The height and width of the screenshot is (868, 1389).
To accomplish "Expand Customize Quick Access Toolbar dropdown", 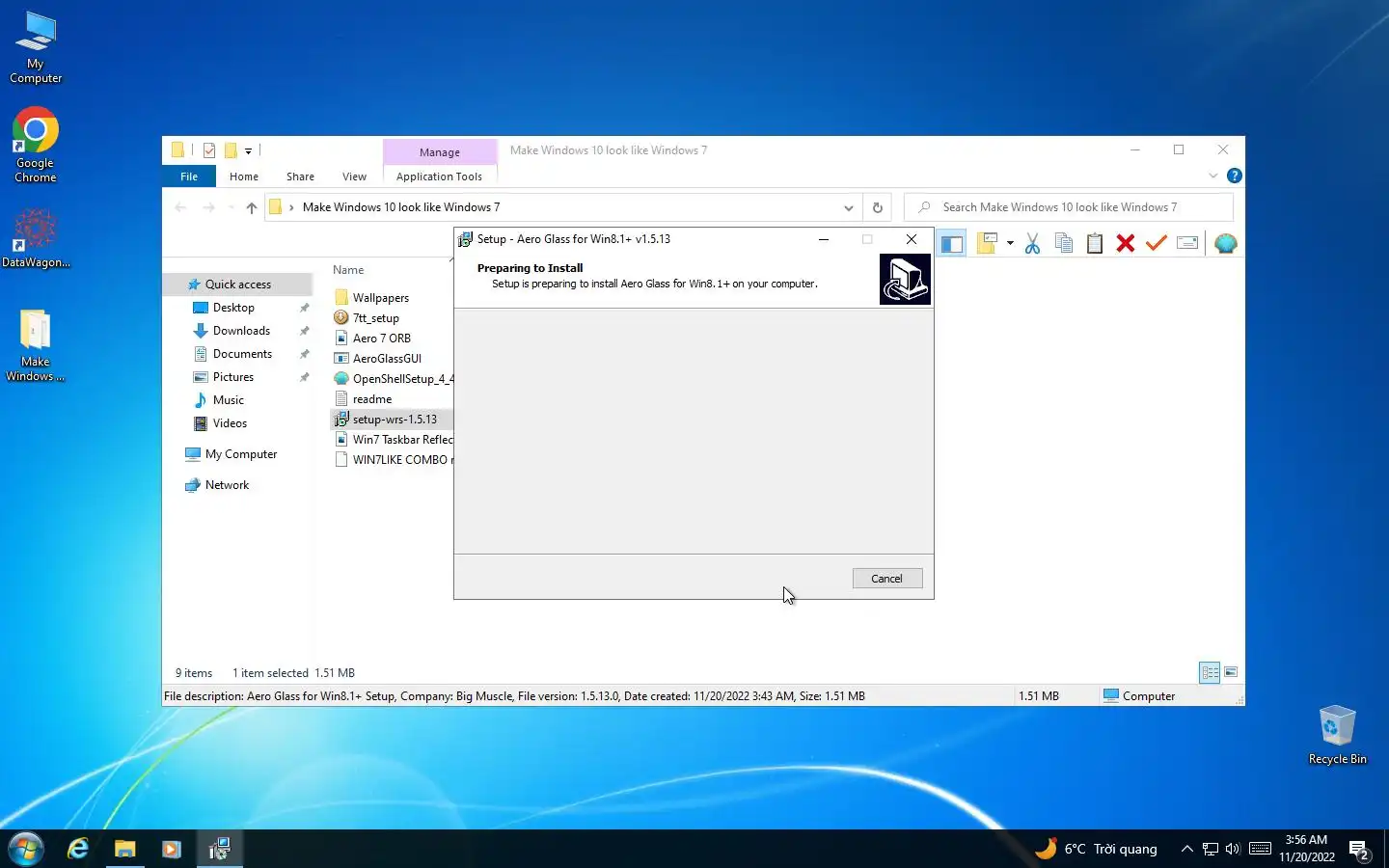I will point(248,151).
